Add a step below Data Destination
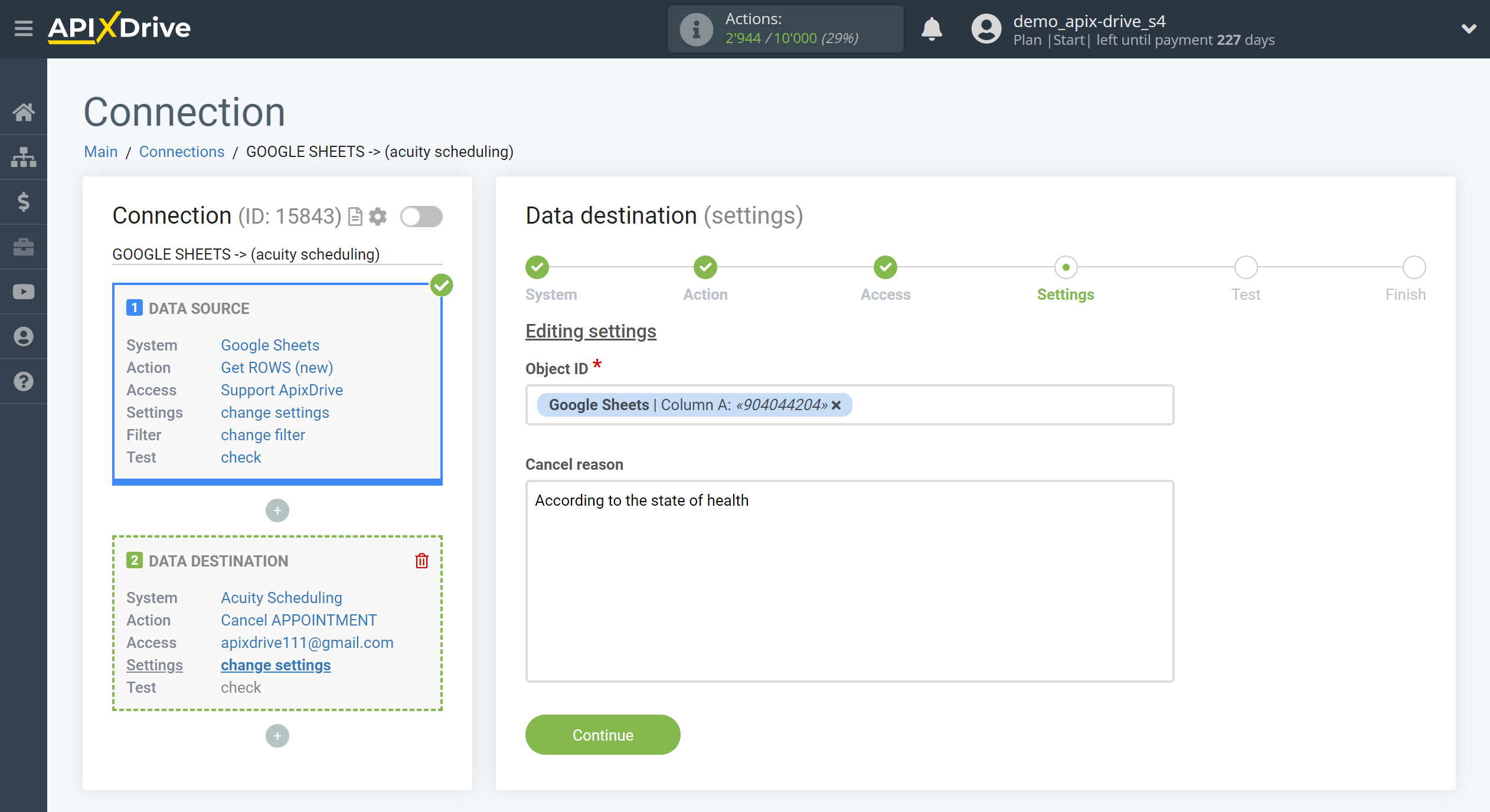This screenshot has width=1490, height=812. coord(277,736)
